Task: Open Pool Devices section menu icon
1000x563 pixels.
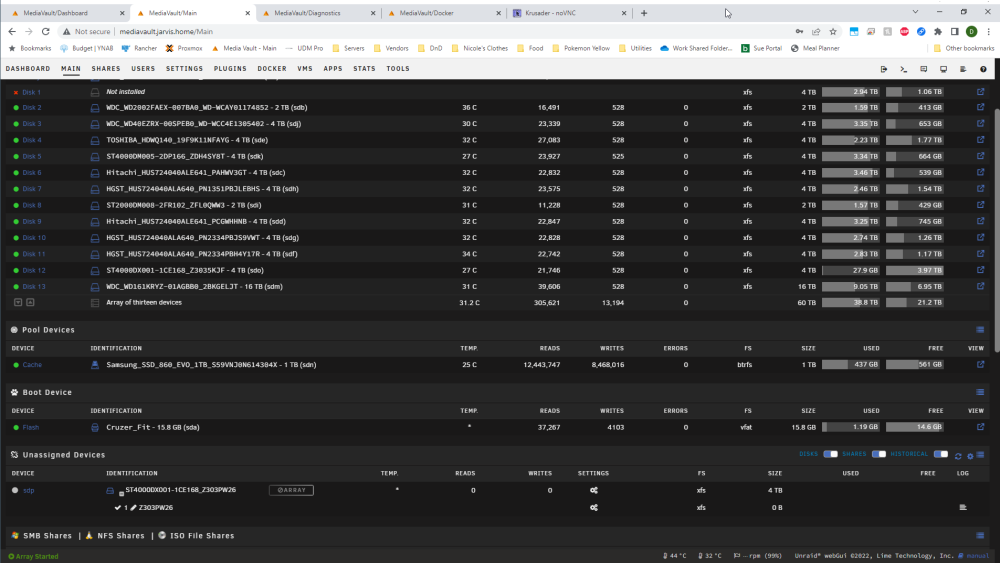Action: pyautogui.click(x=980, y=330)
